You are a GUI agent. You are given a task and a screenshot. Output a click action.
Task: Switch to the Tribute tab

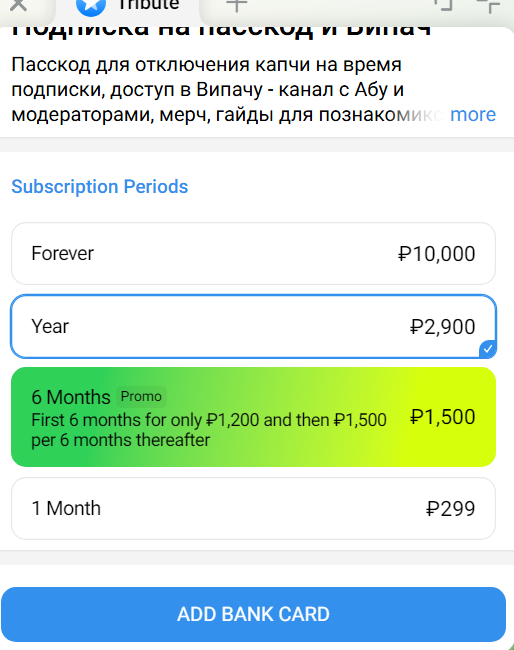pos(127,6)
